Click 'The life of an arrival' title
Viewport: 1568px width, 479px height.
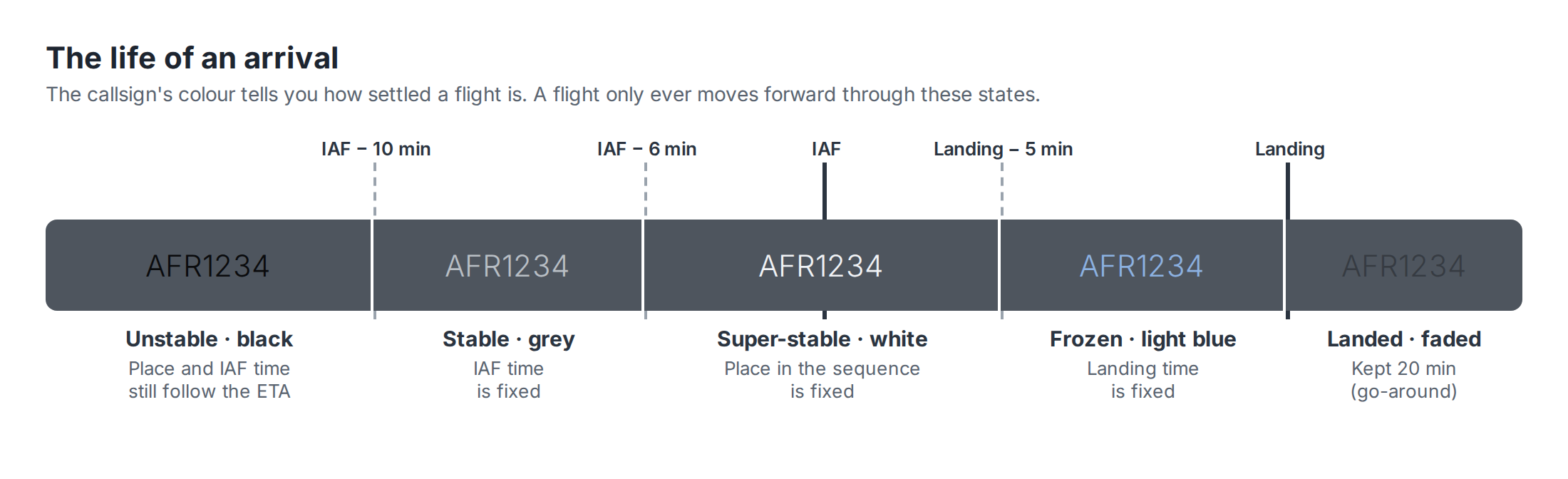192,58
